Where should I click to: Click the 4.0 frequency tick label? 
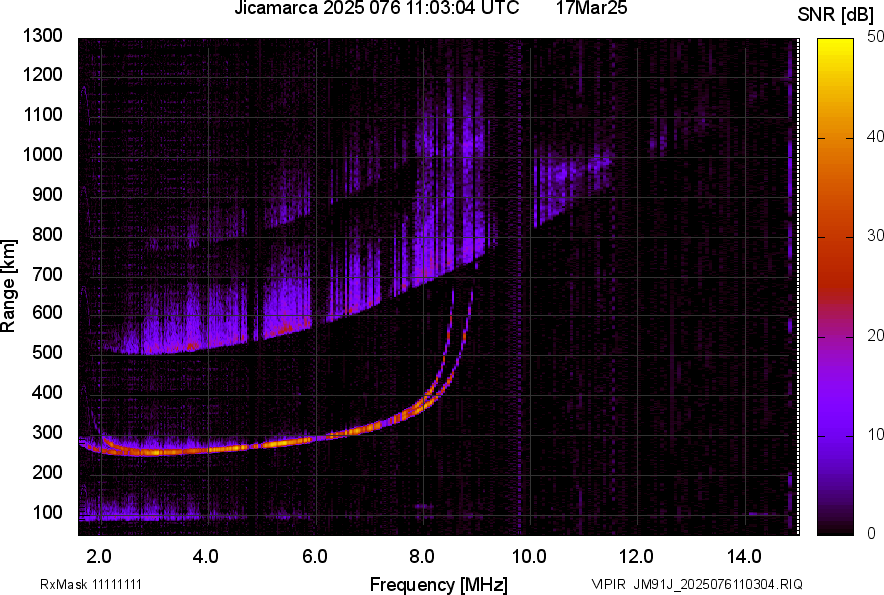coord(206,556)
